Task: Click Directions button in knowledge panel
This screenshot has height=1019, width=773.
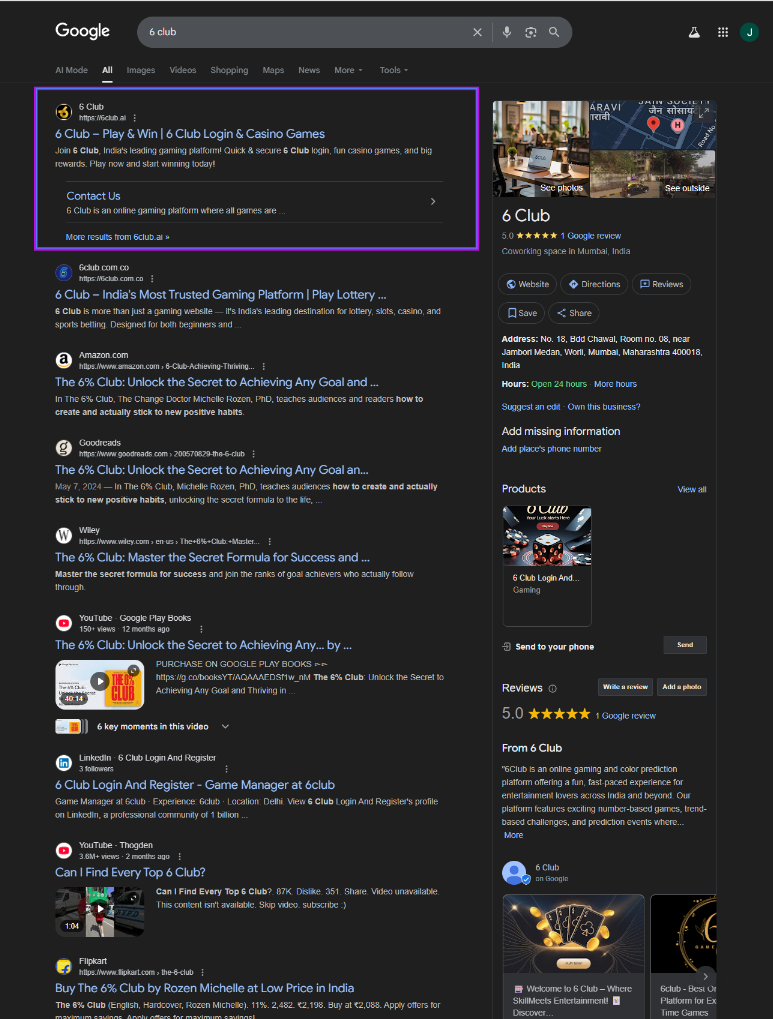Action: pos(594,284)
